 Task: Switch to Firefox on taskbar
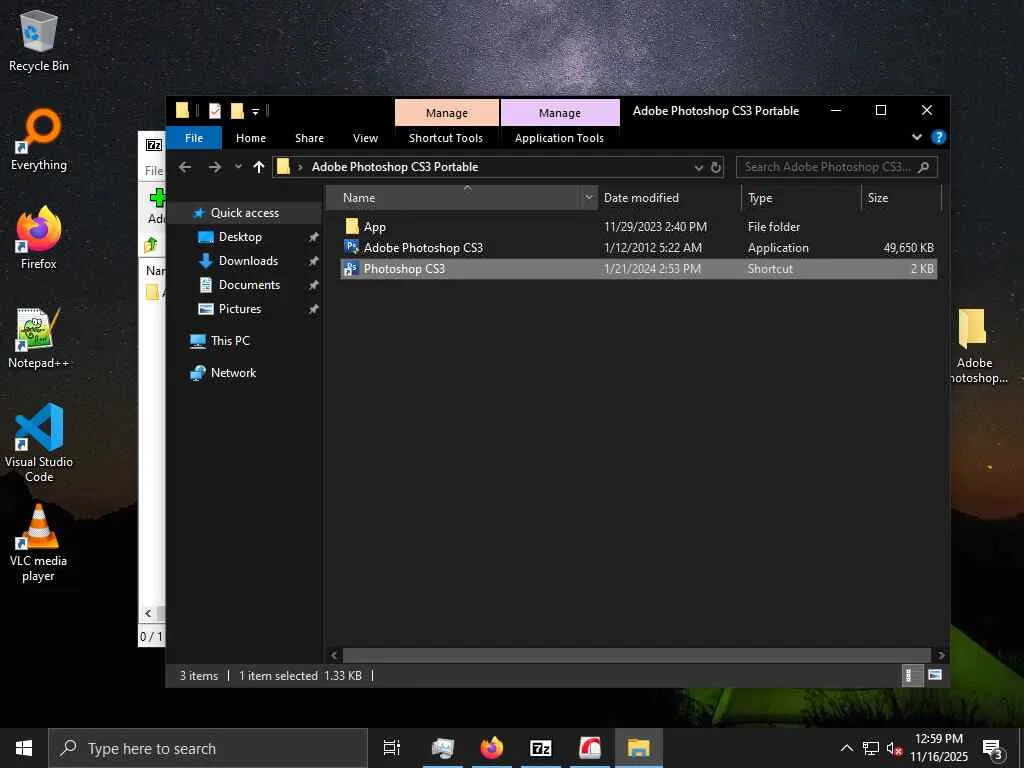[492, 748]
